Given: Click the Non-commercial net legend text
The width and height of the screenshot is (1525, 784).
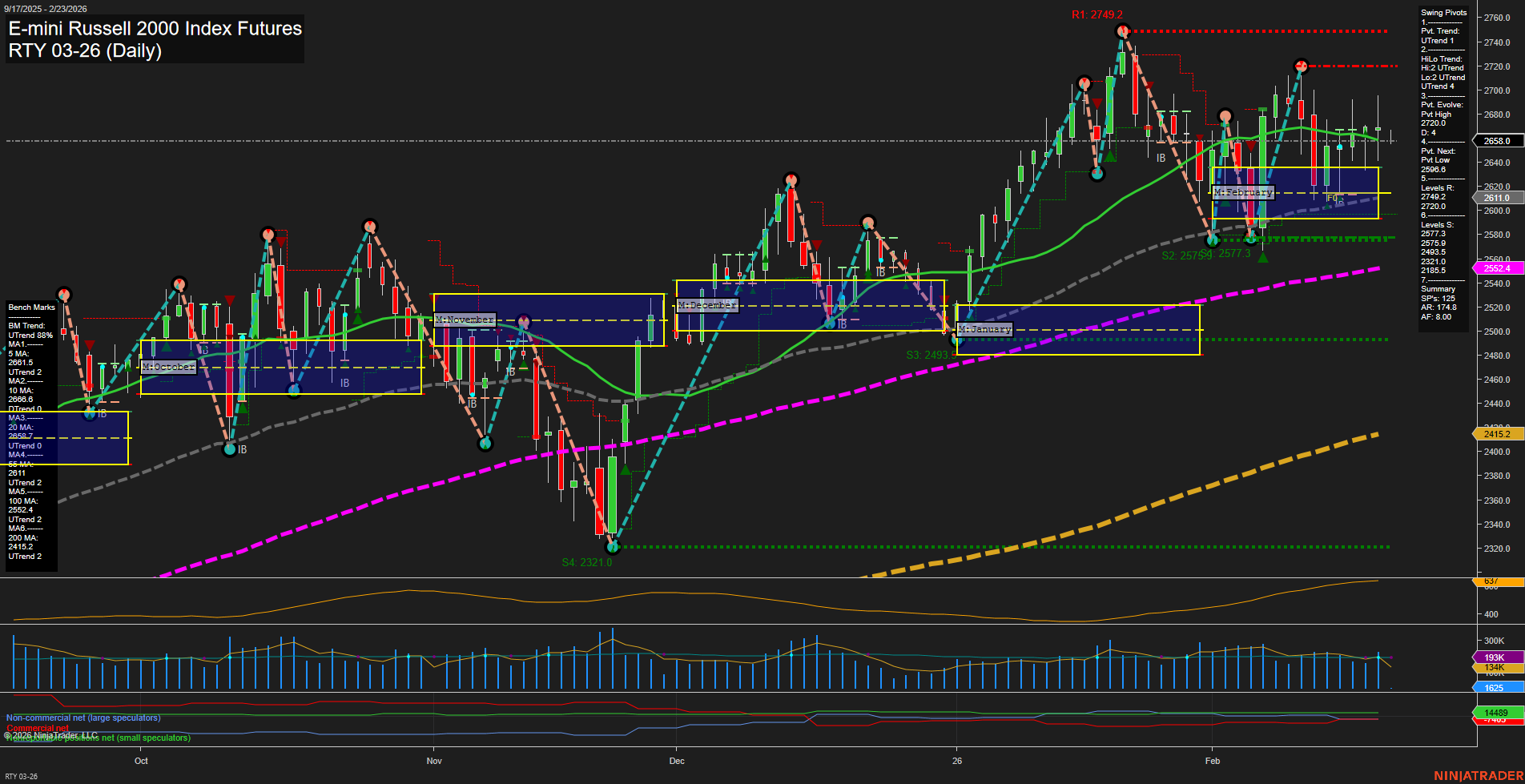Looking at the screenshot, I should (x=82, y=718).
